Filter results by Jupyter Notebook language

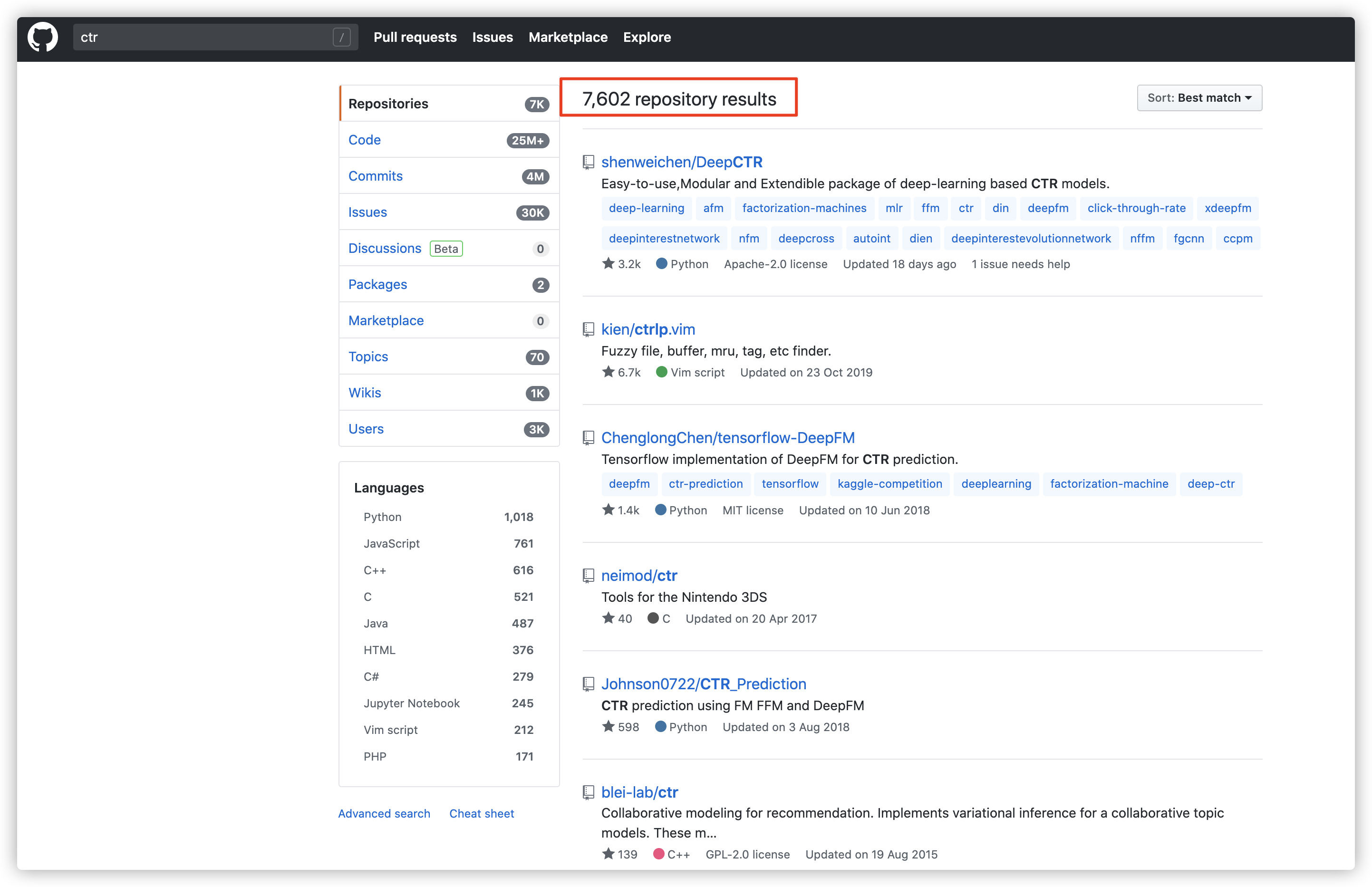pyautogui.click(x=448, y=703)
